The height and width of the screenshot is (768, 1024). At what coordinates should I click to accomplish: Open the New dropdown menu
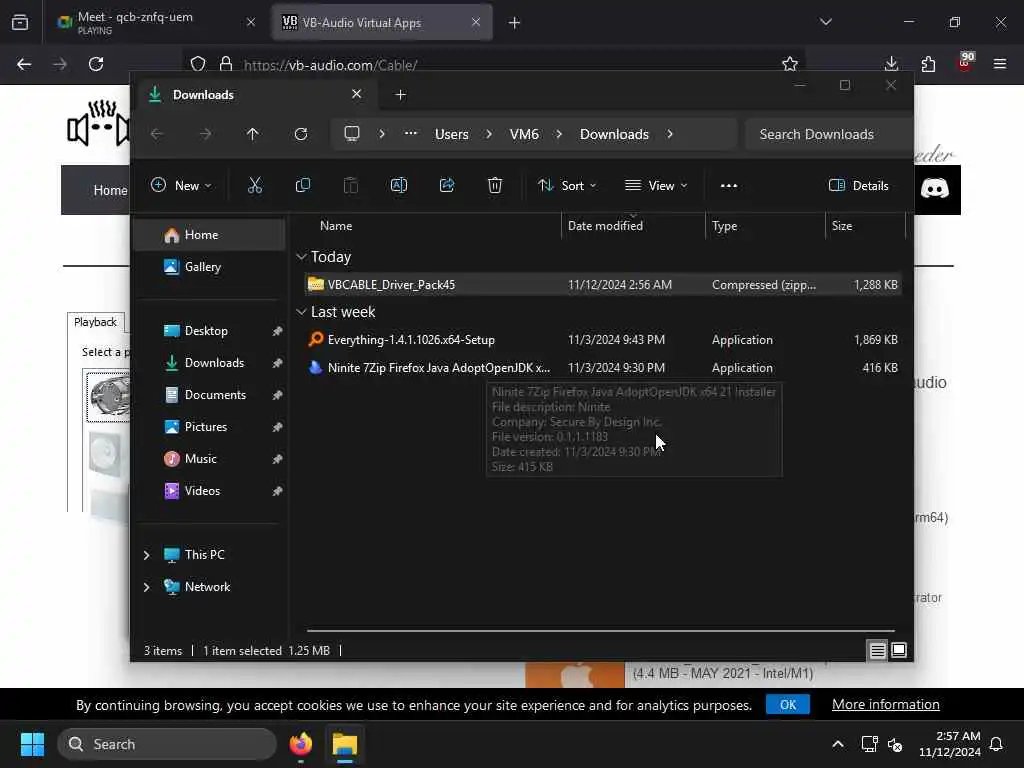181,185
